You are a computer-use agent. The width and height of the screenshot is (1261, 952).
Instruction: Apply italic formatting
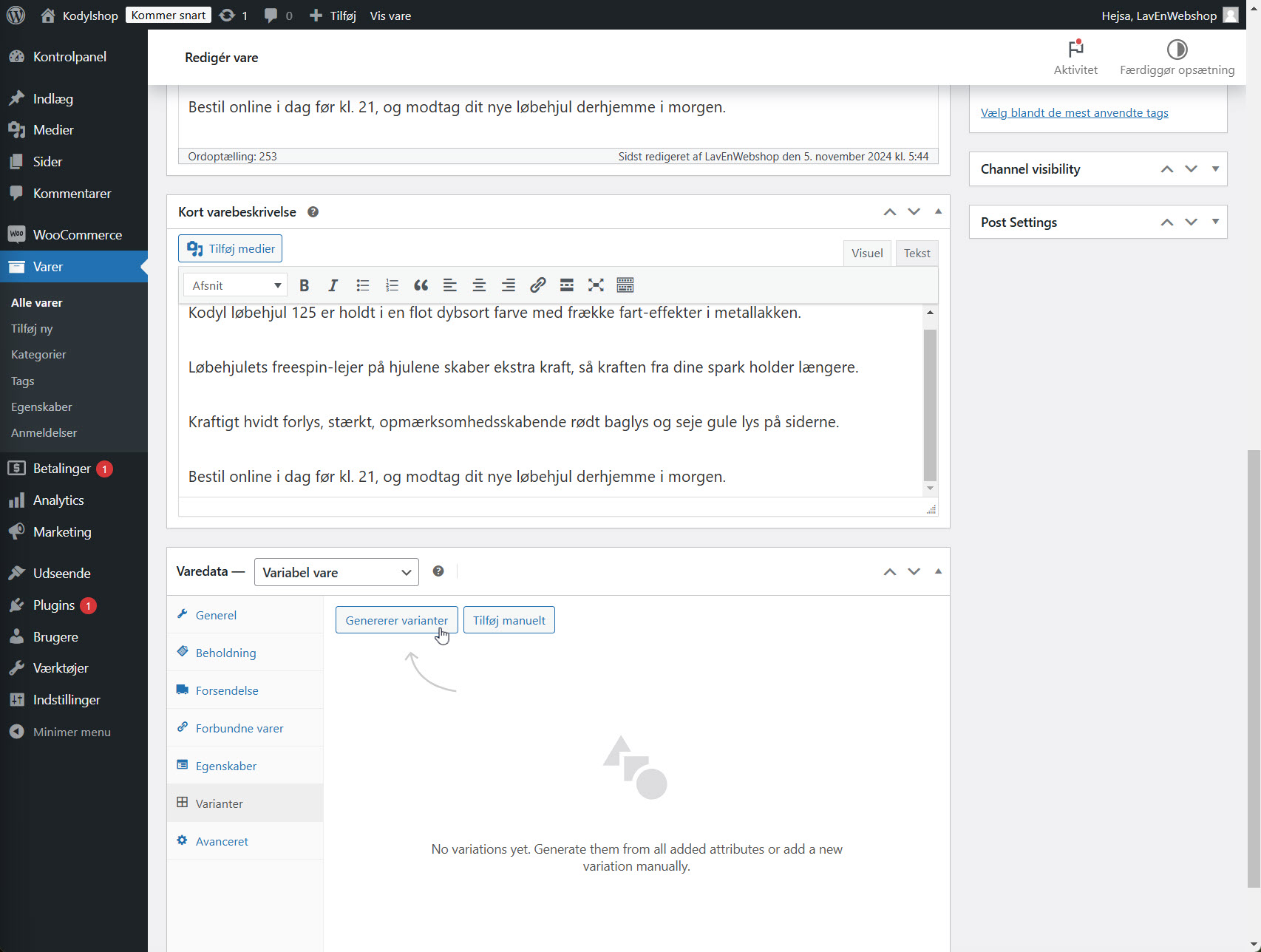(333, 285)
